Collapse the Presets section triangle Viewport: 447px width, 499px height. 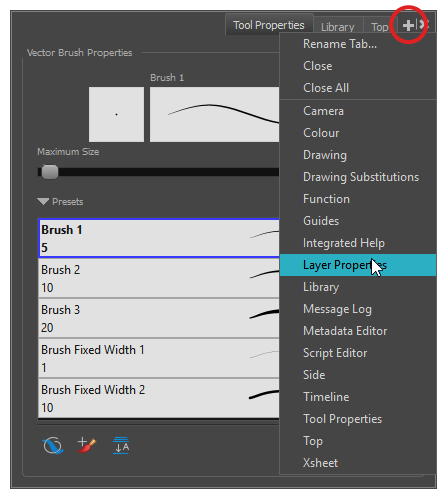coord(43,201)
